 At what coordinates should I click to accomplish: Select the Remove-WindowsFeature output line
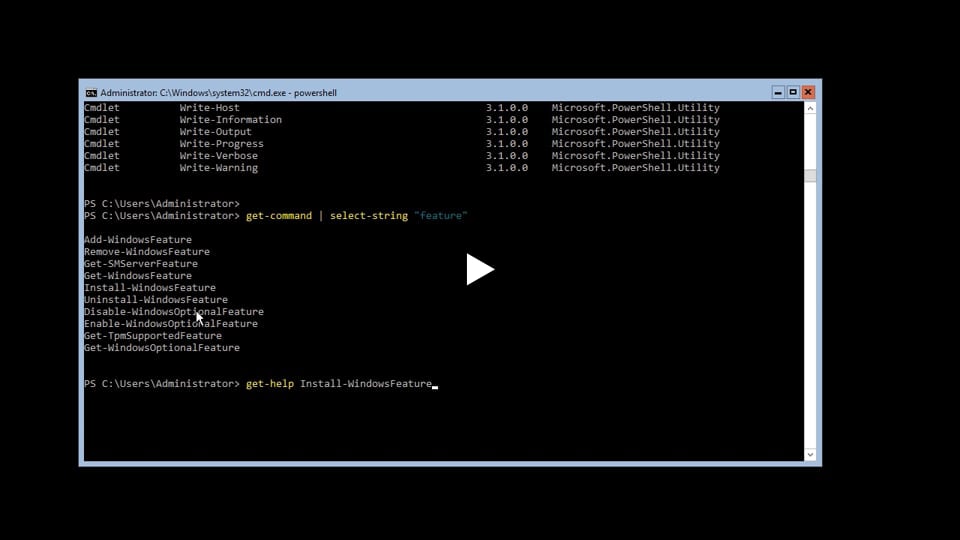pos(147,252)
